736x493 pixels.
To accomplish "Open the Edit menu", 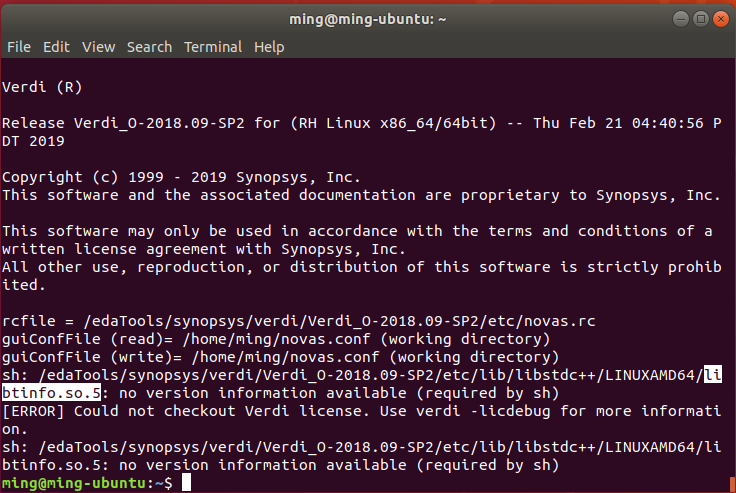I will (56, 47).
